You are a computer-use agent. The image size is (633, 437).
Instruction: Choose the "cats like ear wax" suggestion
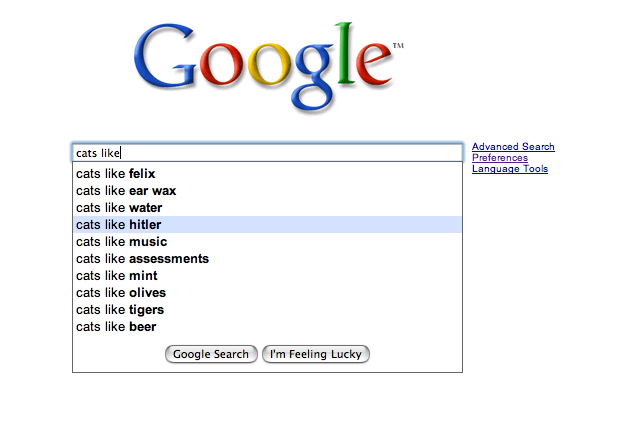click(126, 191)
